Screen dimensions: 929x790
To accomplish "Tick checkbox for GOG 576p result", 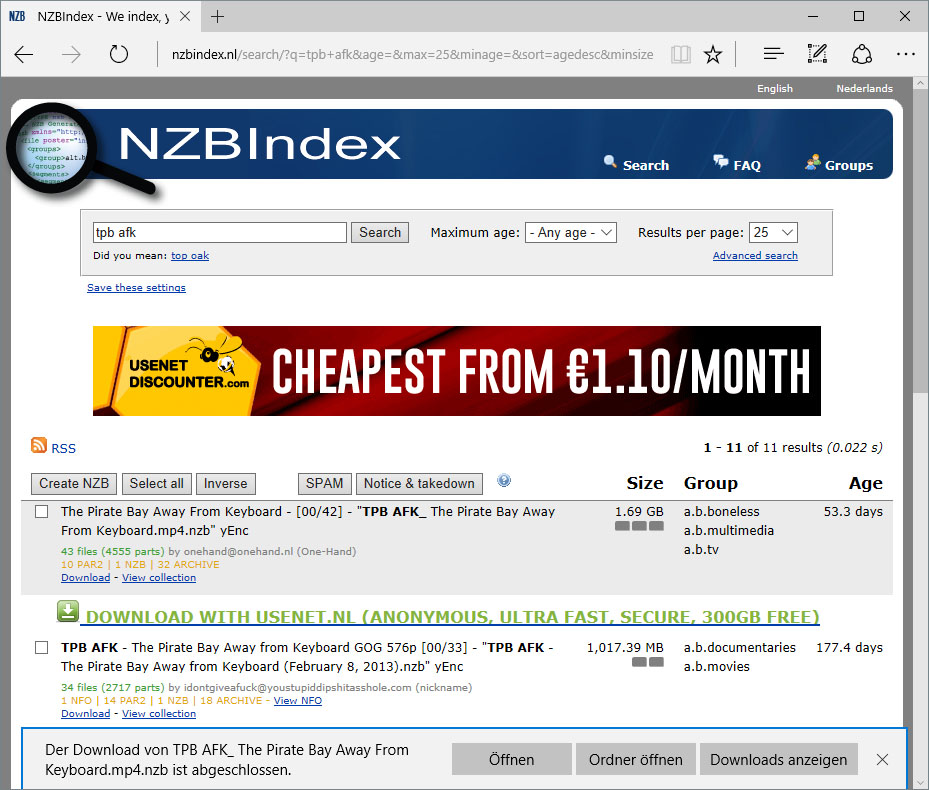I will point(41,648).
